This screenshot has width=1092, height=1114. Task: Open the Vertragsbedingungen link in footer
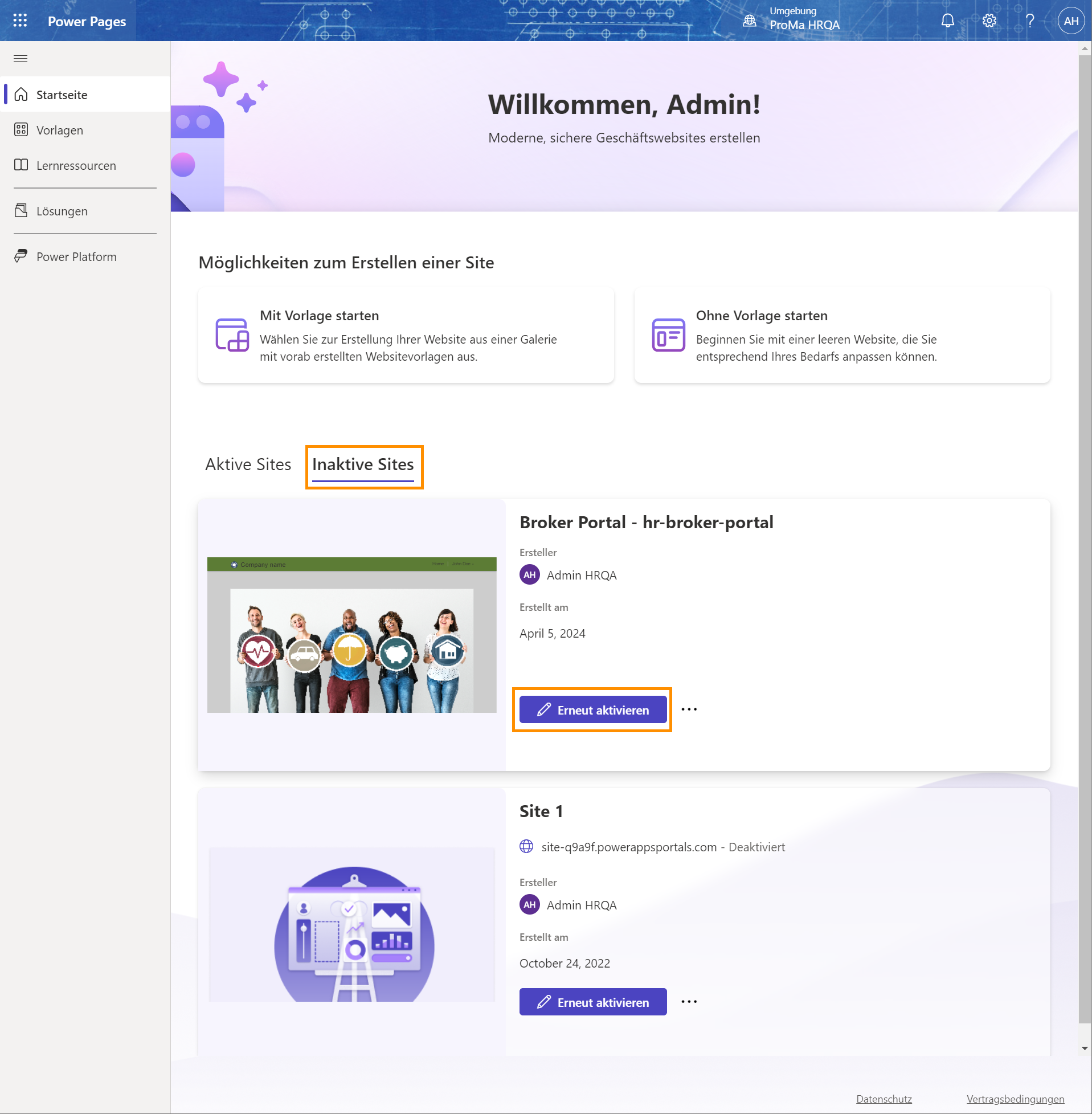tap(1015, 1099)
